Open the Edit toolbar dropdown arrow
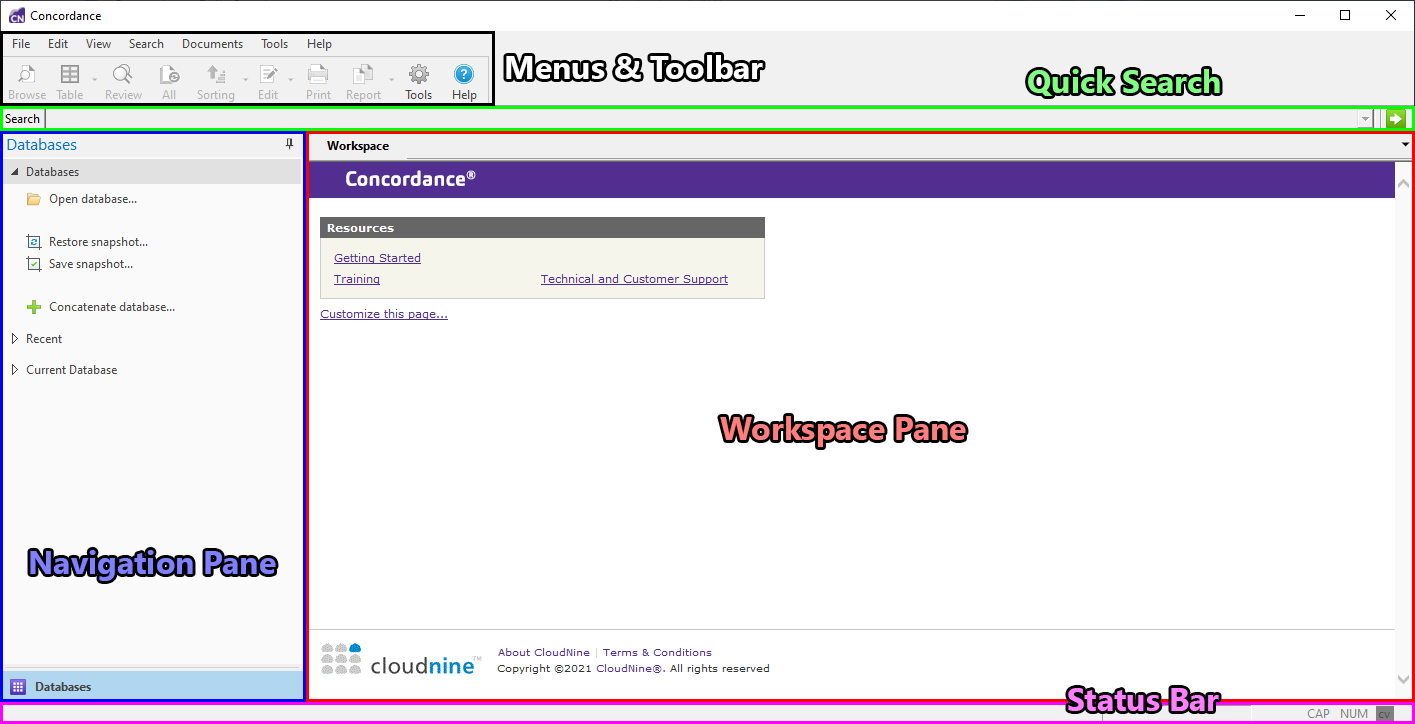Screen dimensions: 1415x724 [x=291, y=78]
